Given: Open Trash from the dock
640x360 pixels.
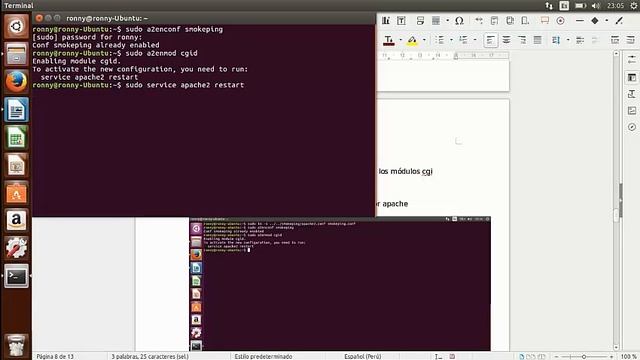Looking at the screenshot, I should click(16, 345).
